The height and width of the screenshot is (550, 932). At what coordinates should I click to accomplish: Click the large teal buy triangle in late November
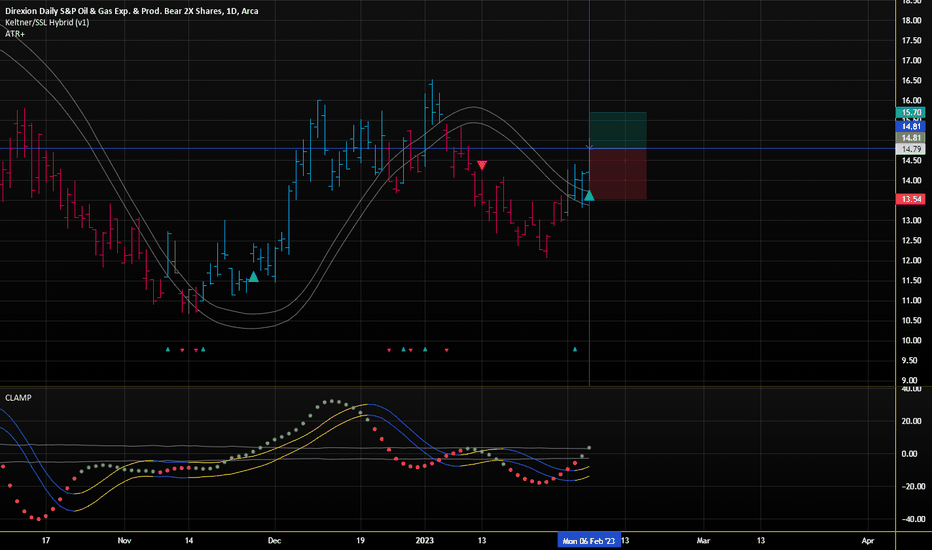254,276
